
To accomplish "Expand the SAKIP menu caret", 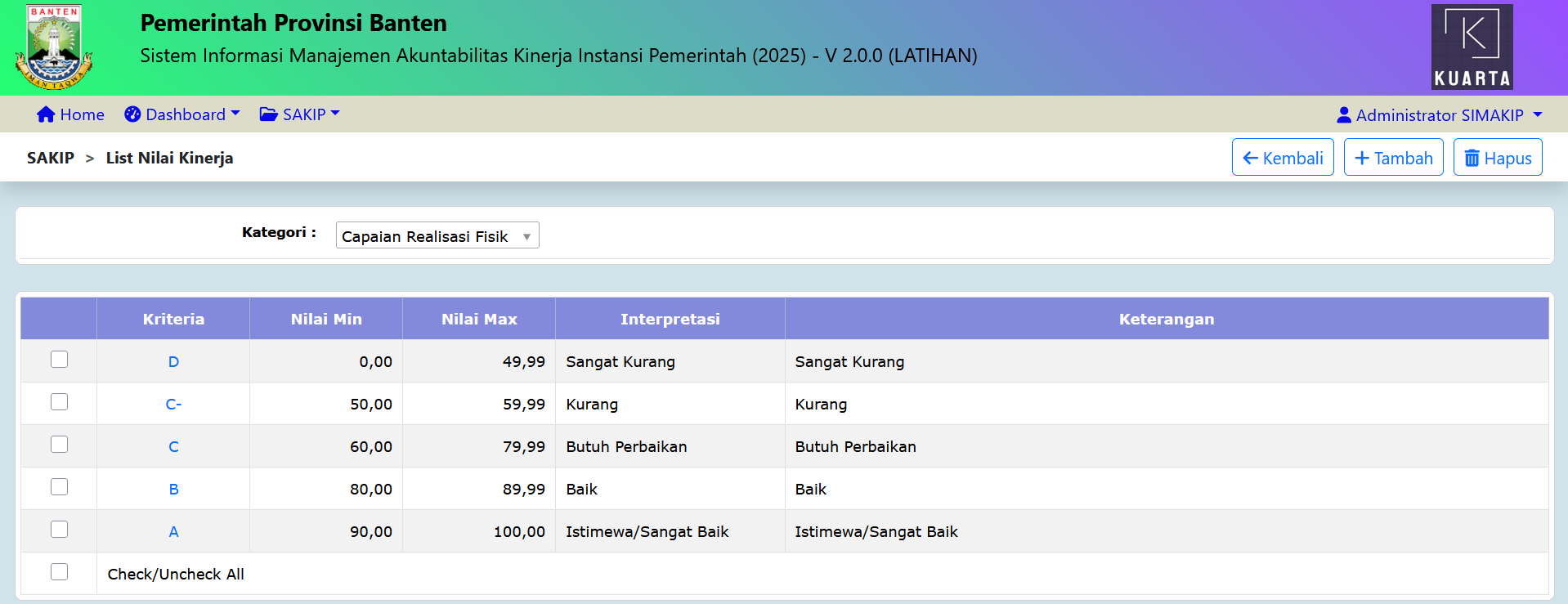I will click(335, 114).
